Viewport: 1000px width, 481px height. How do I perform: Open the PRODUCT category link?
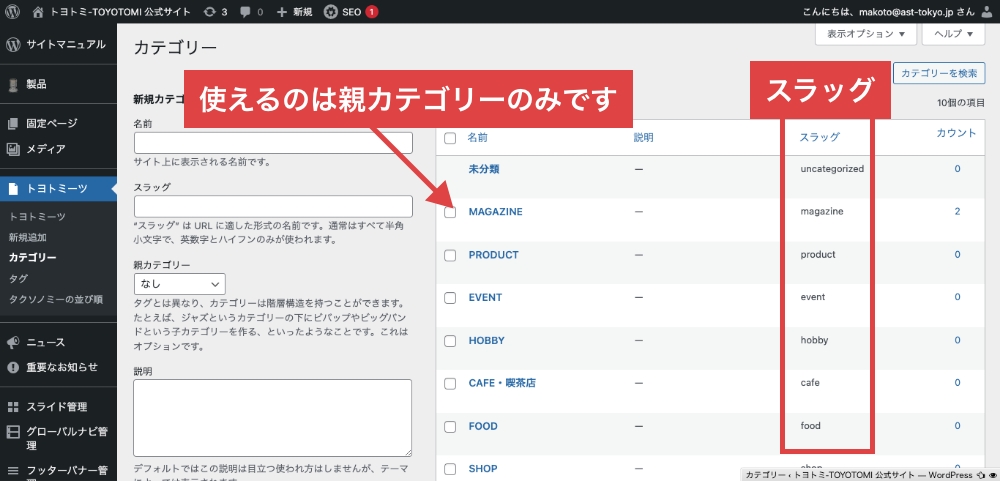(x=494, y=255)
